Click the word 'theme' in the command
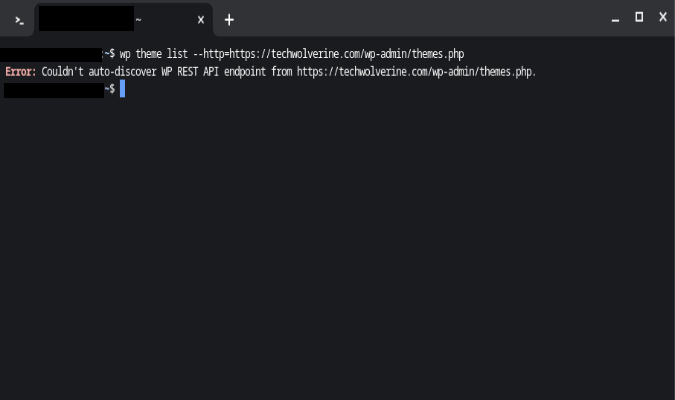675x400 pixels. 149,54
